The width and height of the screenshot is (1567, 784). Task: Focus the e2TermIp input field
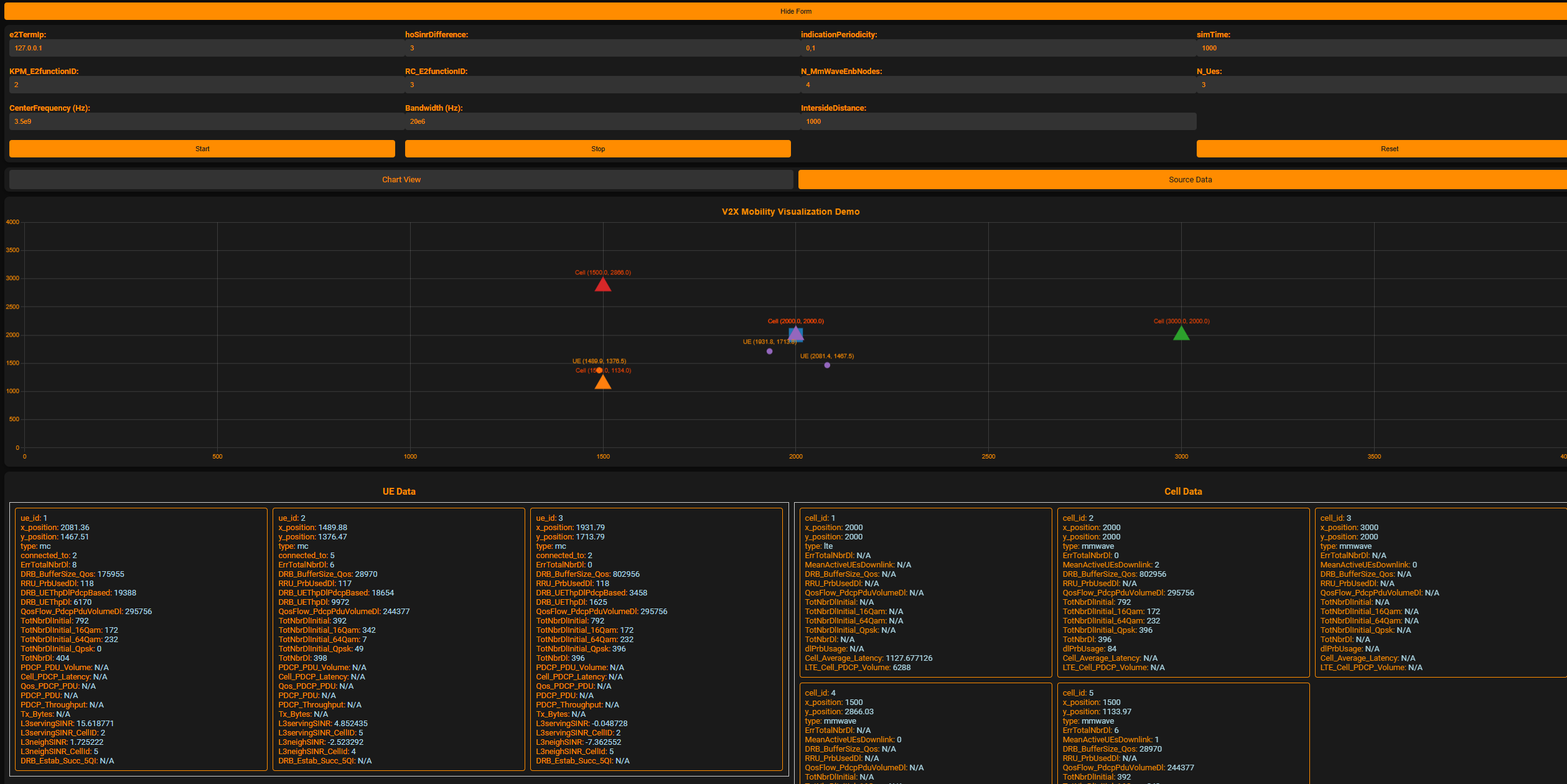click(205, 49)
